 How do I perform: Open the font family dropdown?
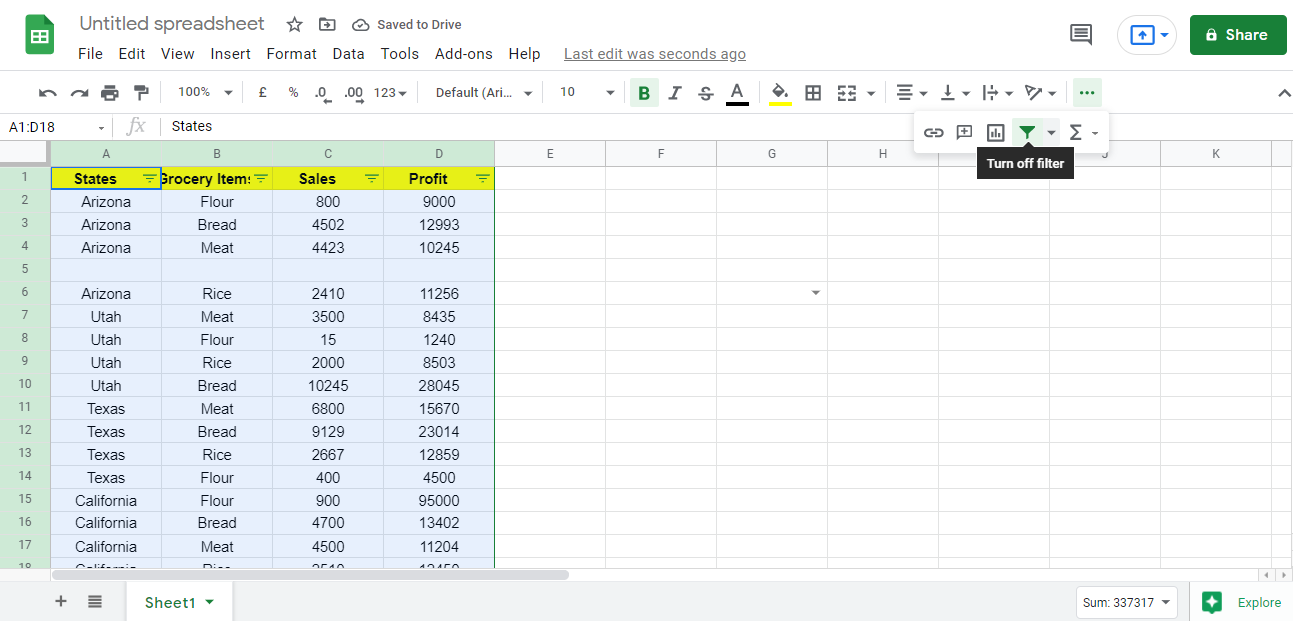pyautogui.click(x=484, y=92)
